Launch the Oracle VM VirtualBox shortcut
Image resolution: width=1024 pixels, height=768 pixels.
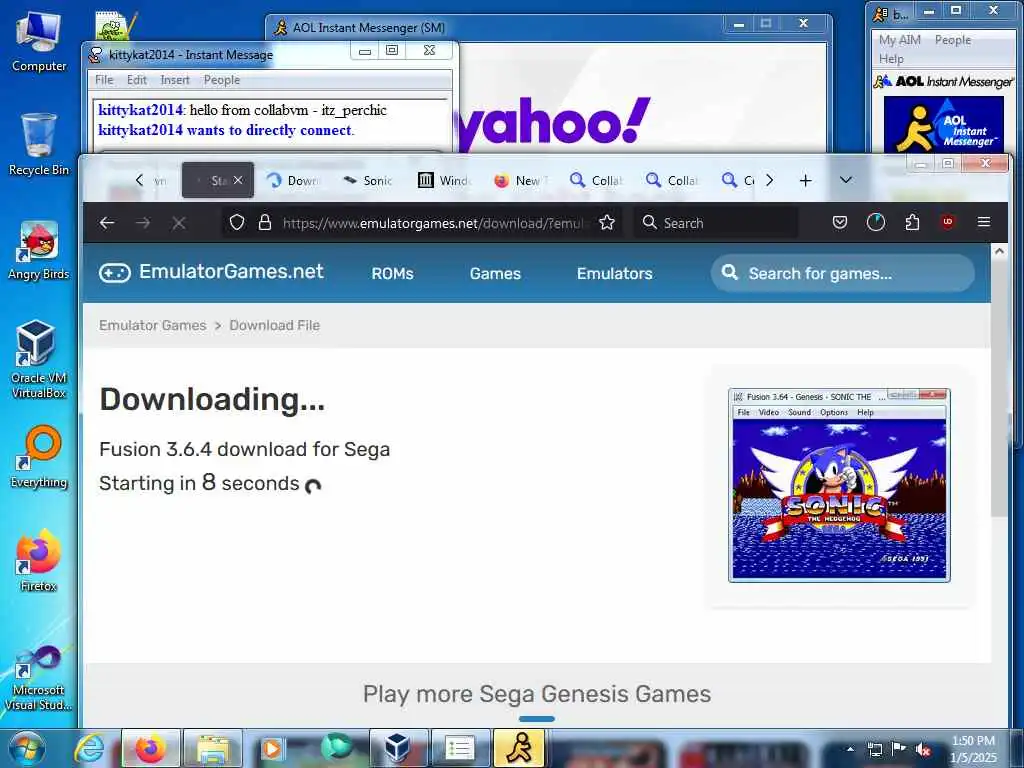pos(39,359)
